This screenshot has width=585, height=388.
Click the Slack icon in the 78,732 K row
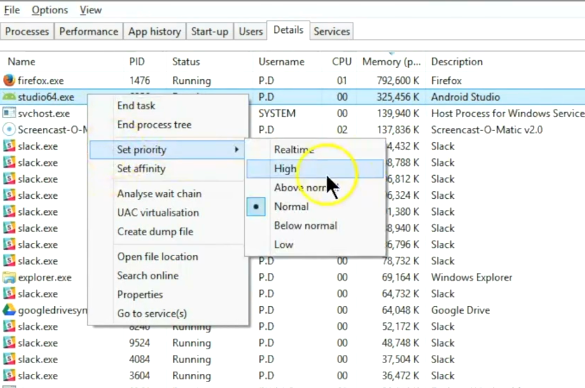[x=9, y=261]
